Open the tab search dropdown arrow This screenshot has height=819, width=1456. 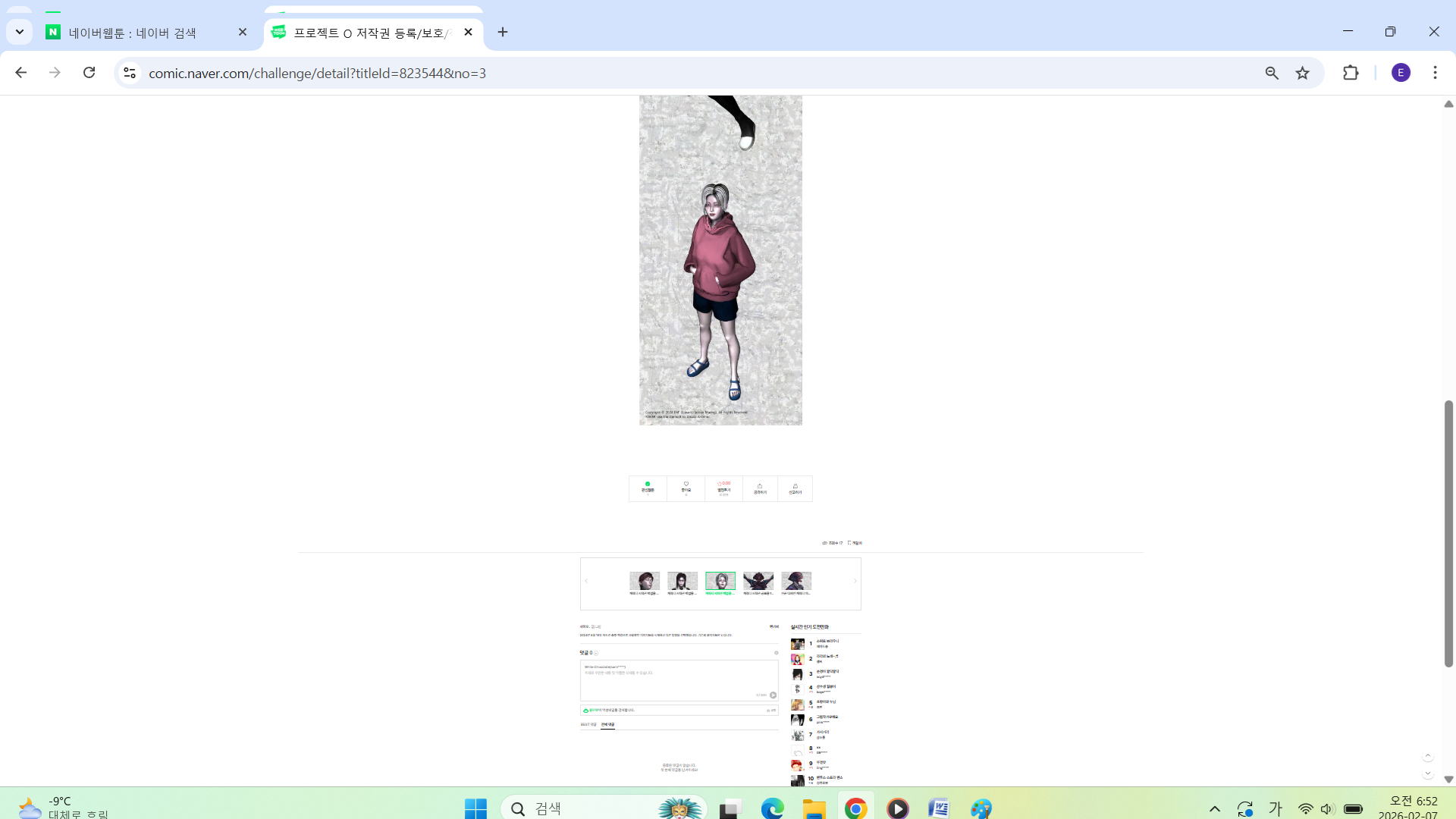point(20,32)
